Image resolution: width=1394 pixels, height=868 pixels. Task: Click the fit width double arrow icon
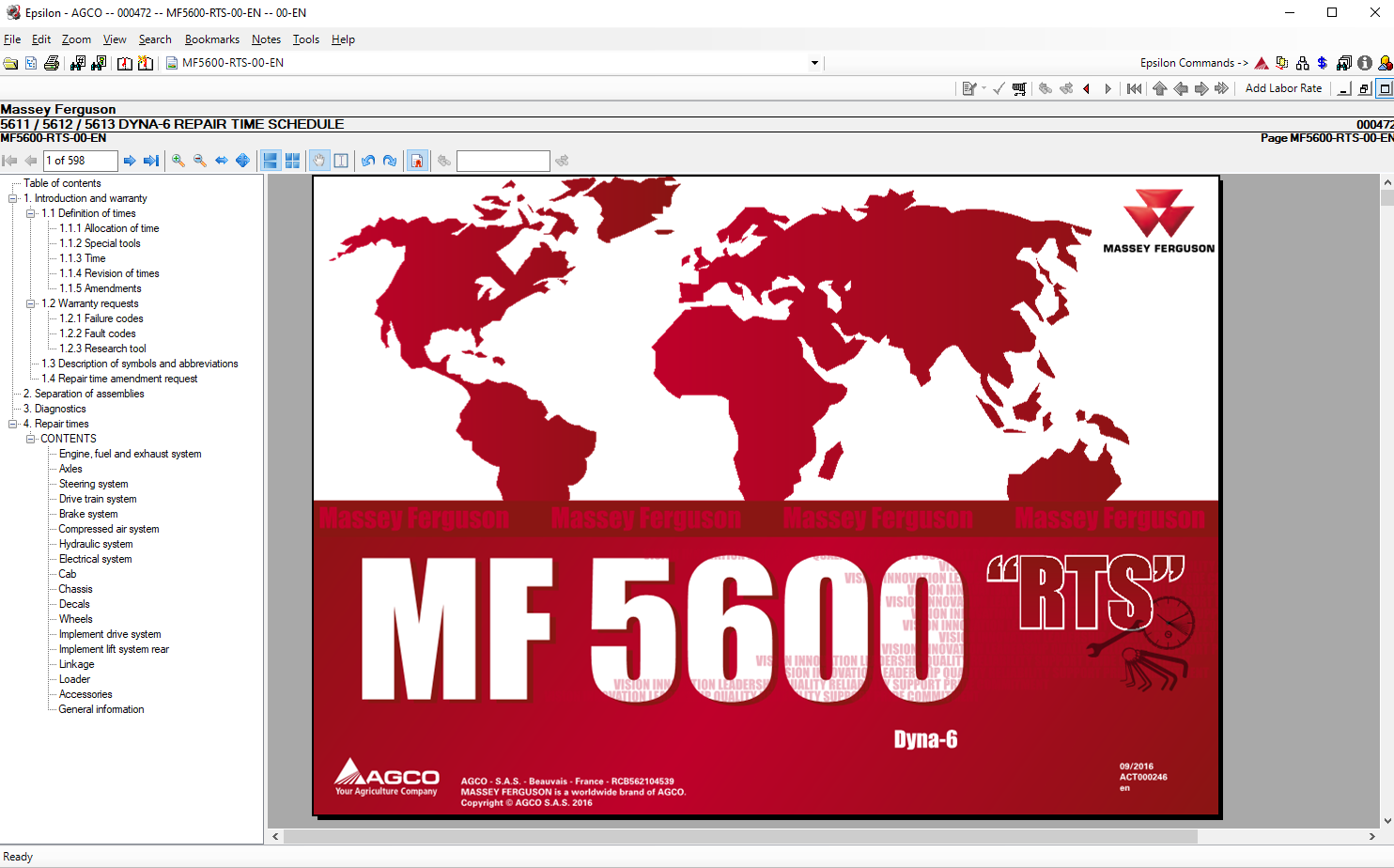coord(222,161)
